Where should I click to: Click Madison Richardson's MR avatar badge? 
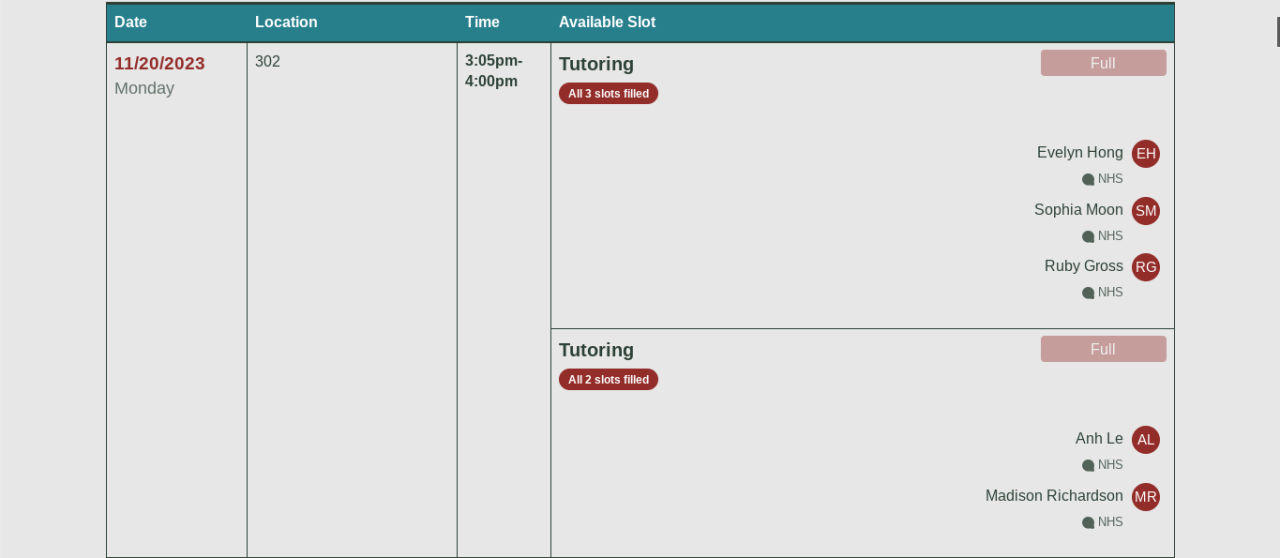(x=1145, y=497)
